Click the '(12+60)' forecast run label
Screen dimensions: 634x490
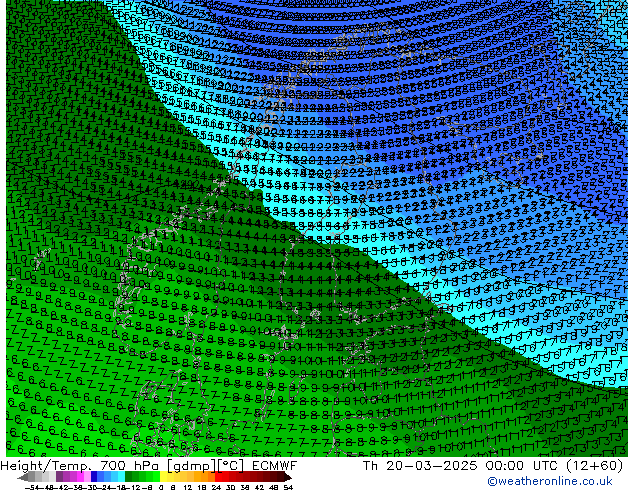(x=594, y=466)
